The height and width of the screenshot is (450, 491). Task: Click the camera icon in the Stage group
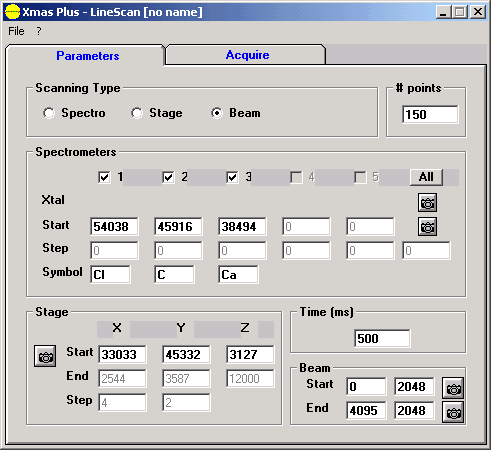click(x=45, y=356)
